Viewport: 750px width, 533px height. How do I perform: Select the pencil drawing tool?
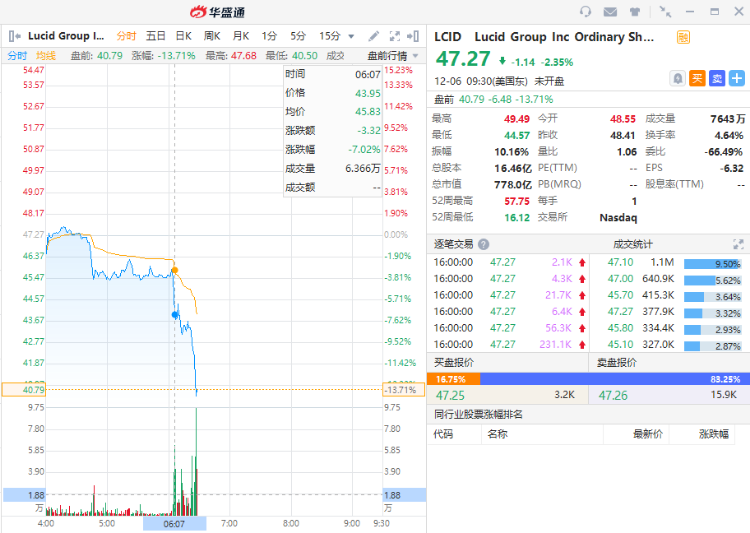374,36
